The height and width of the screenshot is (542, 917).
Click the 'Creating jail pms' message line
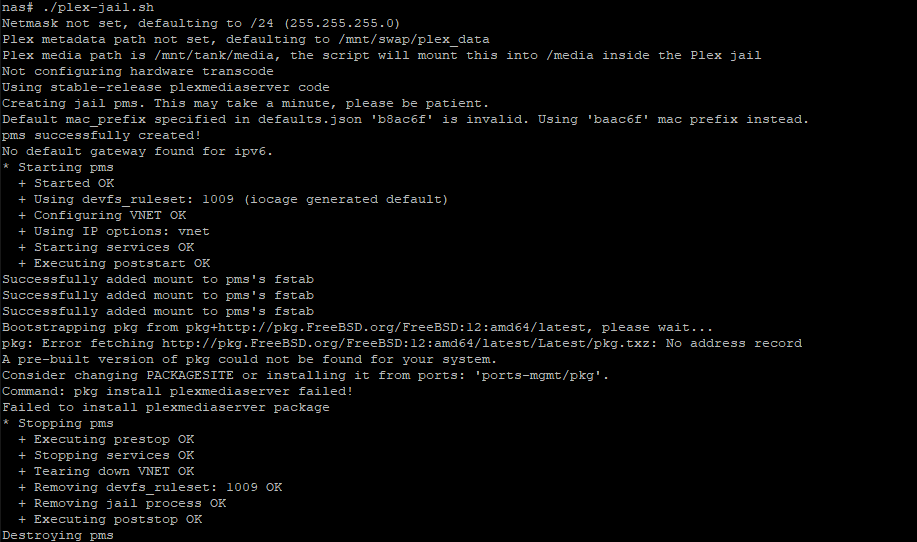coord(245,103)
